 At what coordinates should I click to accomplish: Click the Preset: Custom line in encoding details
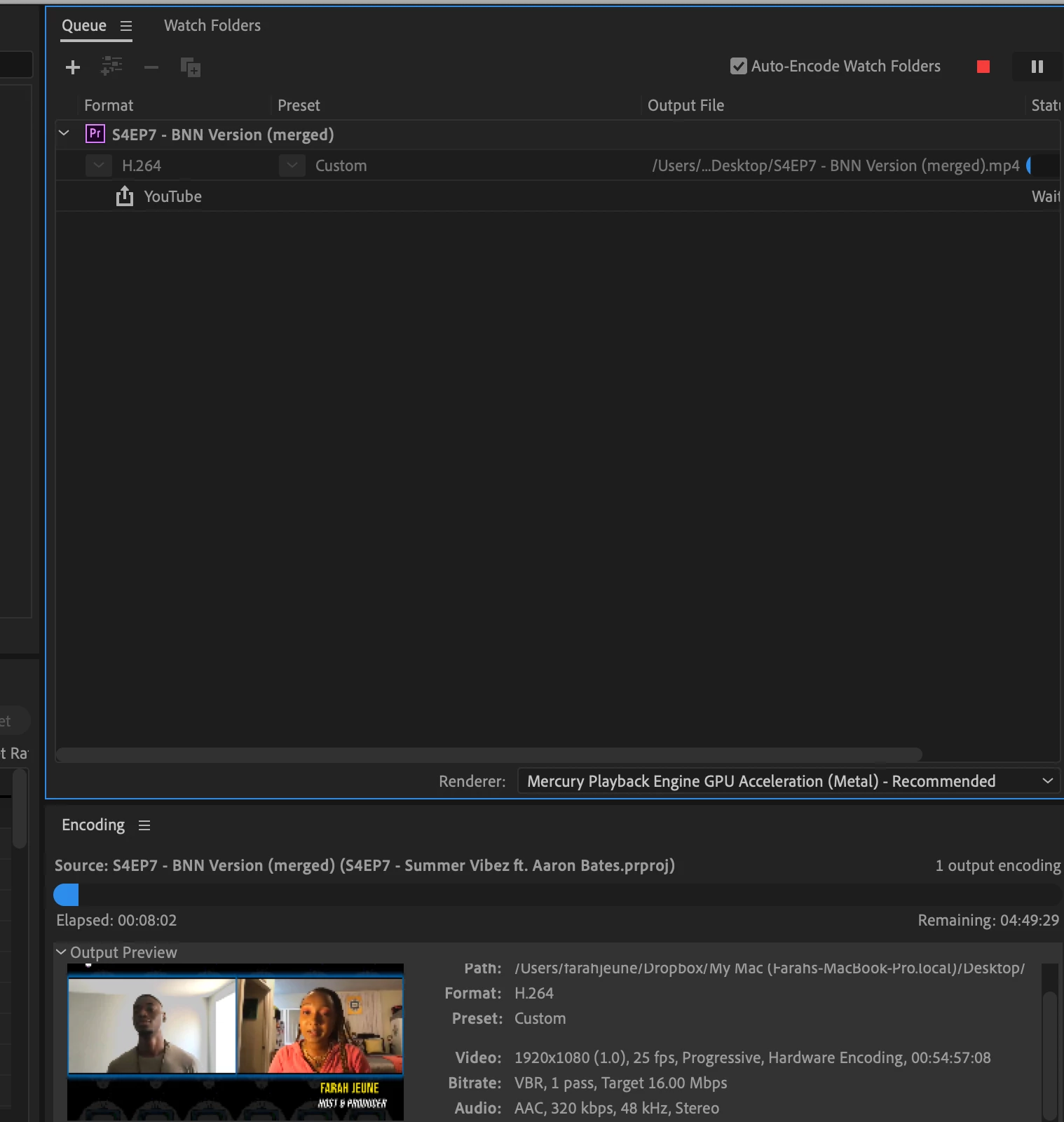509,1018
